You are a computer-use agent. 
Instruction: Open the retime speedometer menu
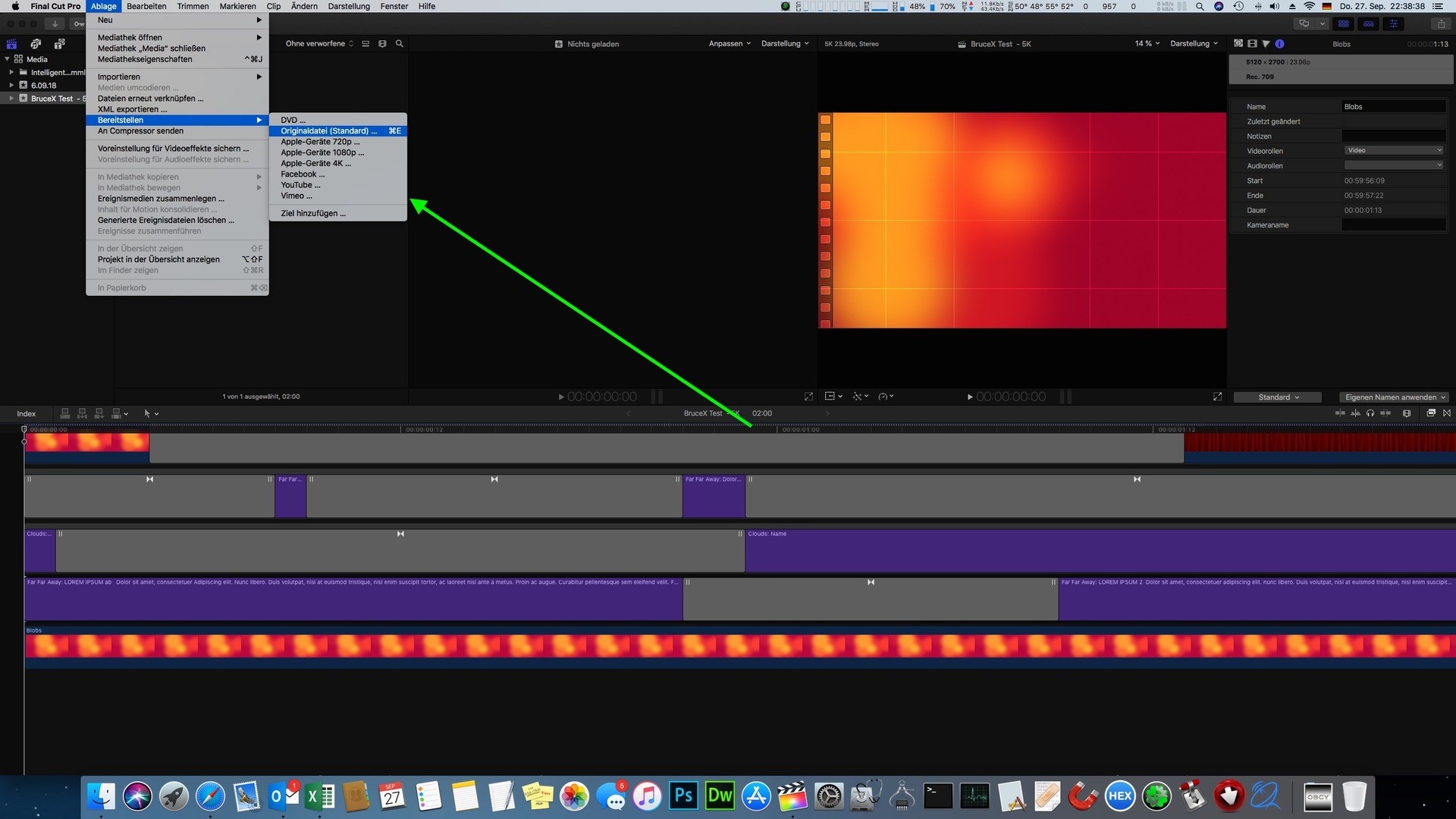[x=885, y=397]
